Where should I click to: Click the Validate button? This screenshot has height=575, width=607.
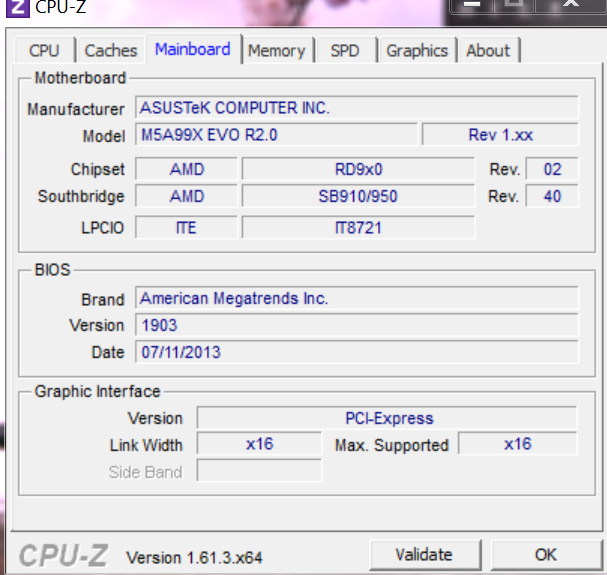click(x=424, y=554)
